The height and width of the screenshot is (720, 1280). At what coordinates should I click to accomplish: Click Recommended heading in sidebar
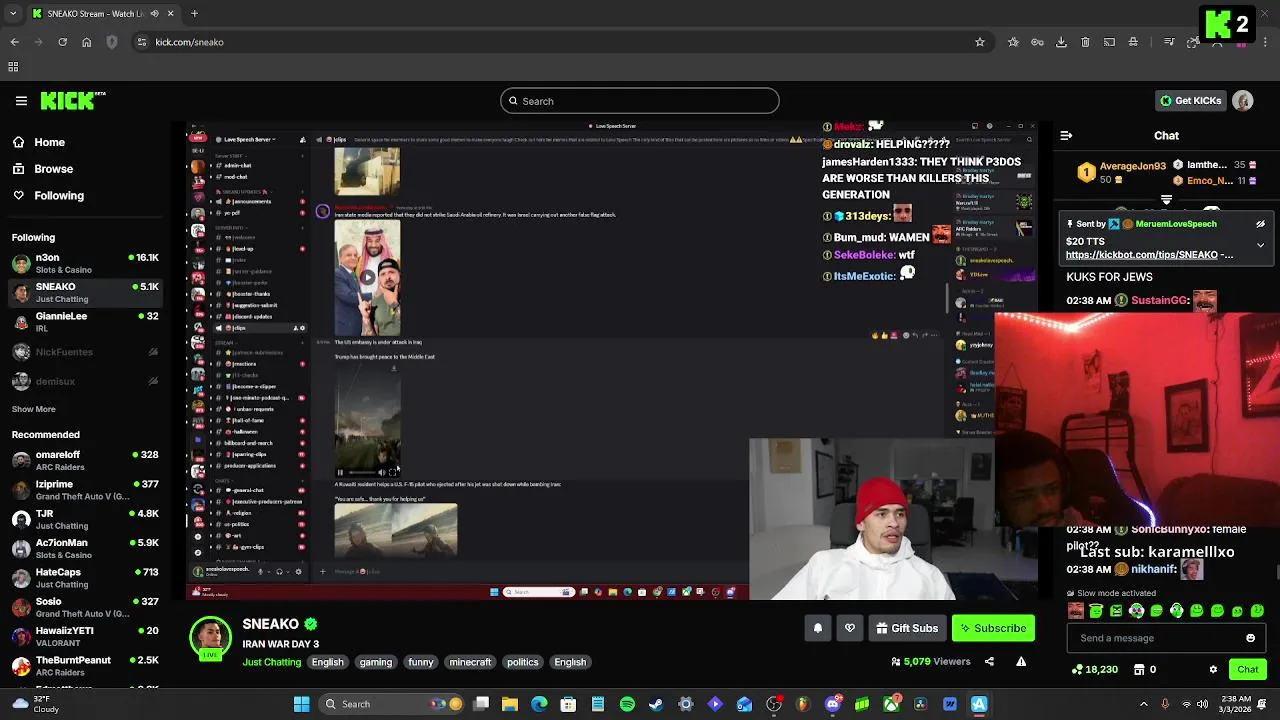[46, 435]
